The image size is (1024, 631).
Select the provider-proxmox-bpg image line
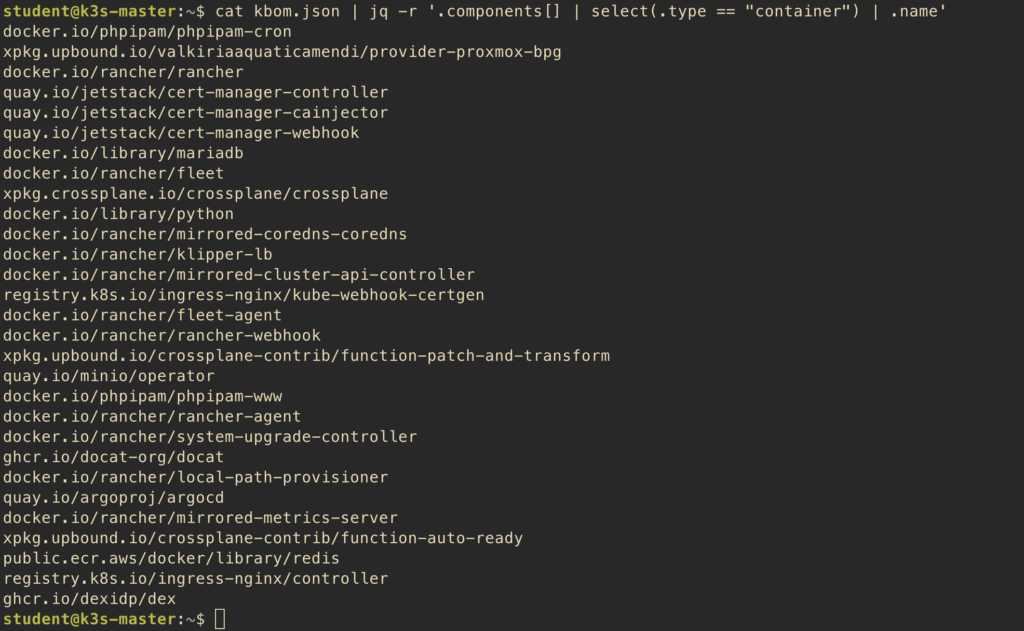pyautogui.click(x=282, y=52)
